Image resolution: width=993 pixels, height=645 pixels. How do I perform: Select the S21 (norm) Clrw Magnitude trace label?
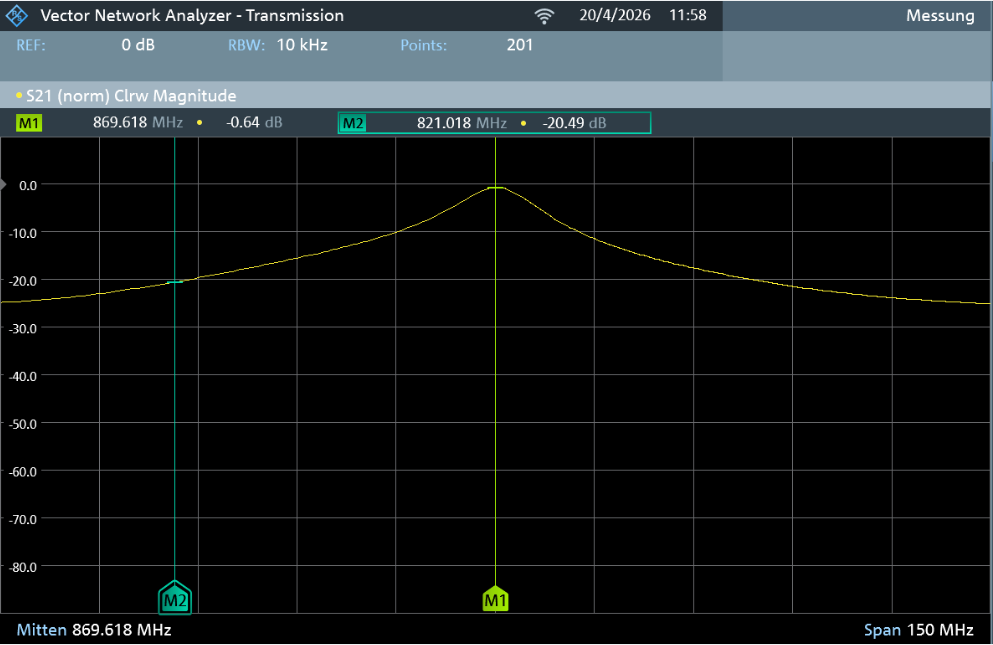coord(131,96)
